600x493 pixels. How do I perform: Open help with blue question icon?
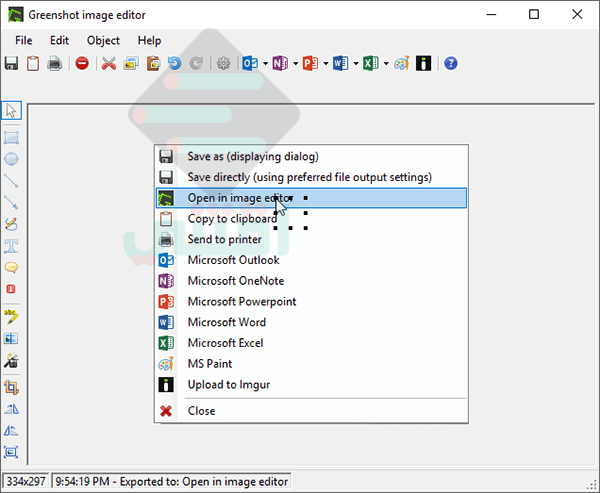click(451, 63)
